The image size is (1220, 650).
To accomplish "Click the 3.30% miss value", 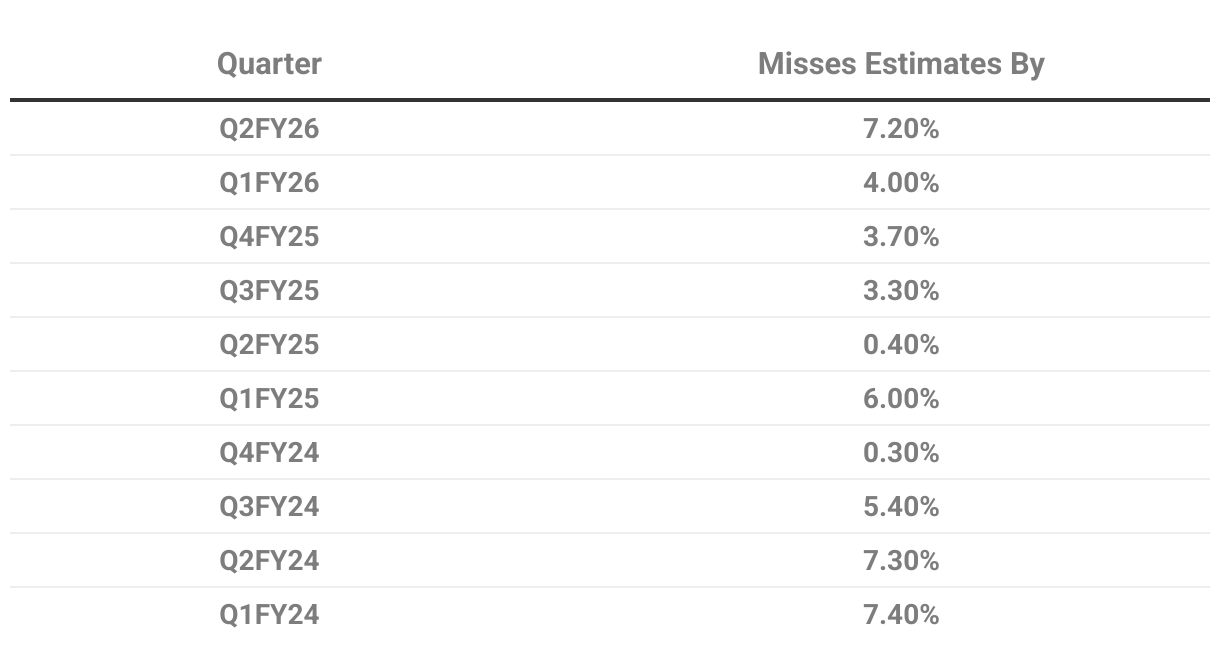I will 901,291.
